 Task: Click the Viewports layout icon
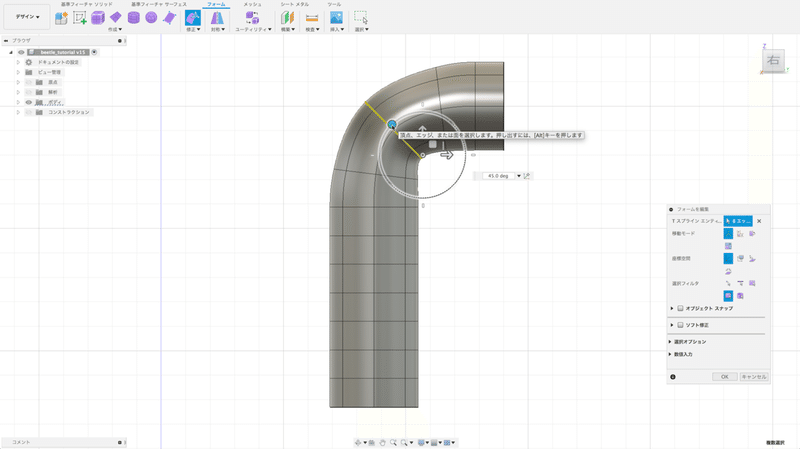click(447, 442)
